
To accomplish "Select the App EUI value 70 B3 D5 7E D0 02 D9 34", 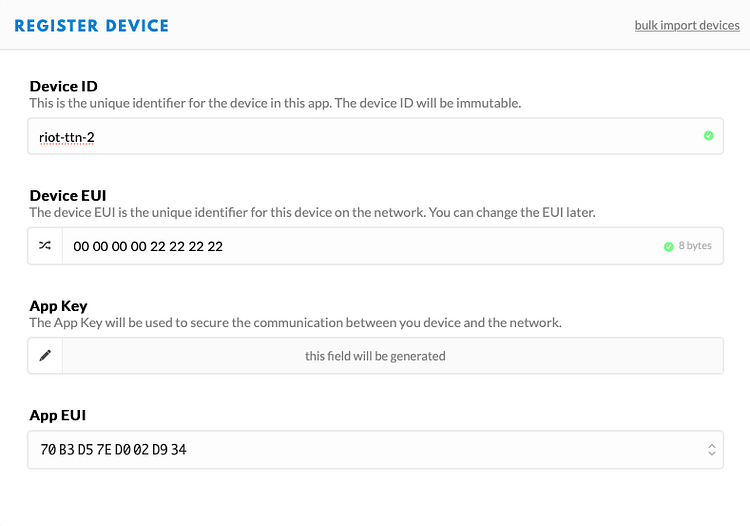I will pos(113,450).
